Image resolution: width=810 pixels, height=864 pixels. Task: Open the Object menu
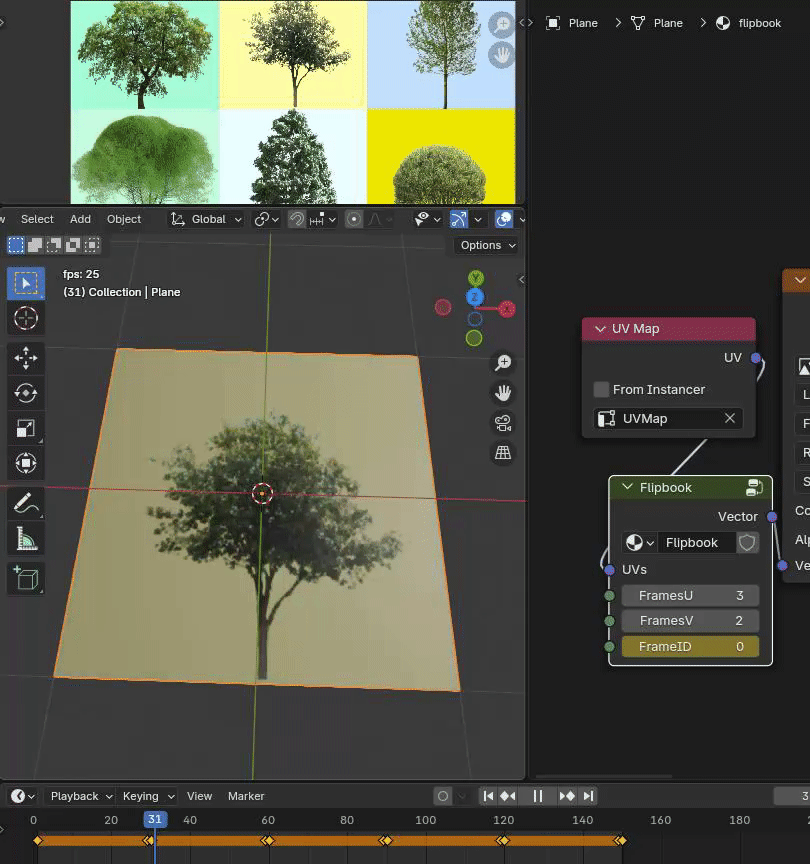[x=124, y=219]
